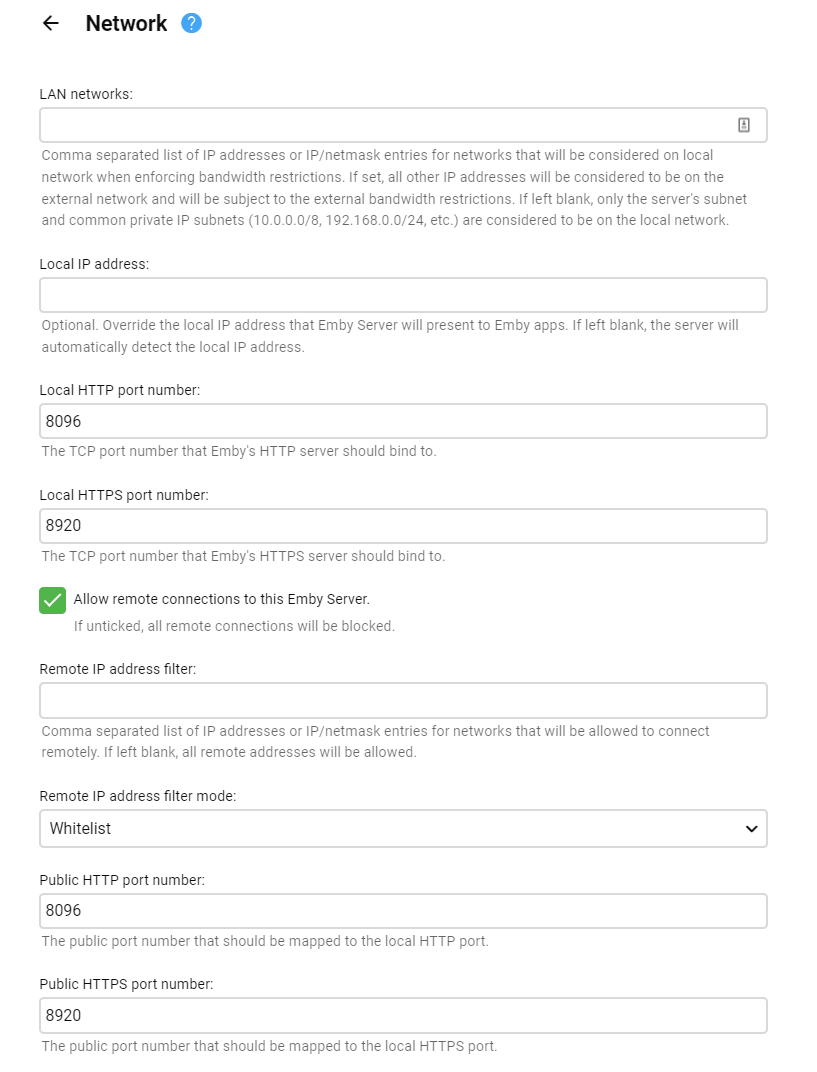Focus the LAN networks text field

point(385,125)
